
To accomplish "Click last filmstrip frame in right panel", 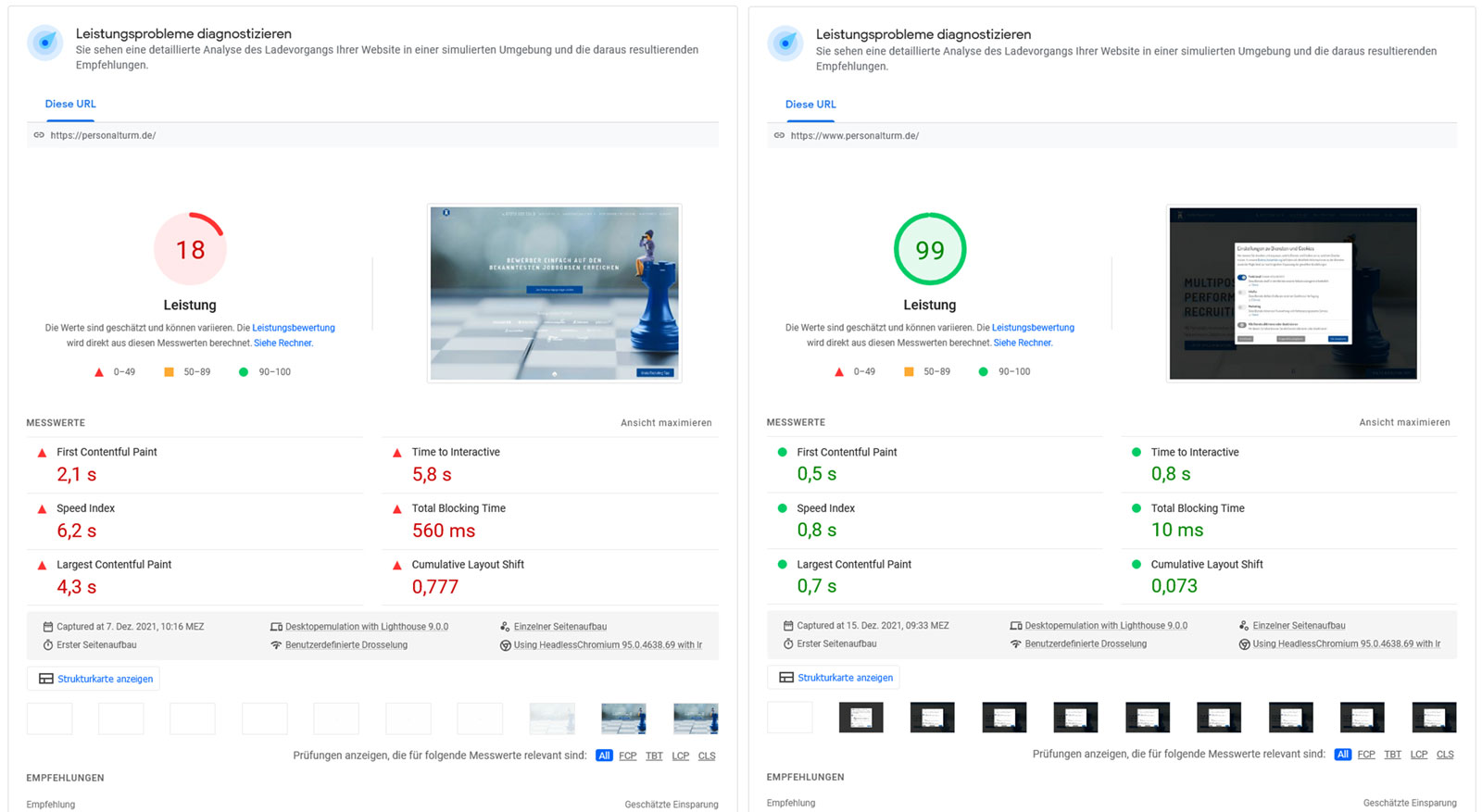I will pos(1434,718).
